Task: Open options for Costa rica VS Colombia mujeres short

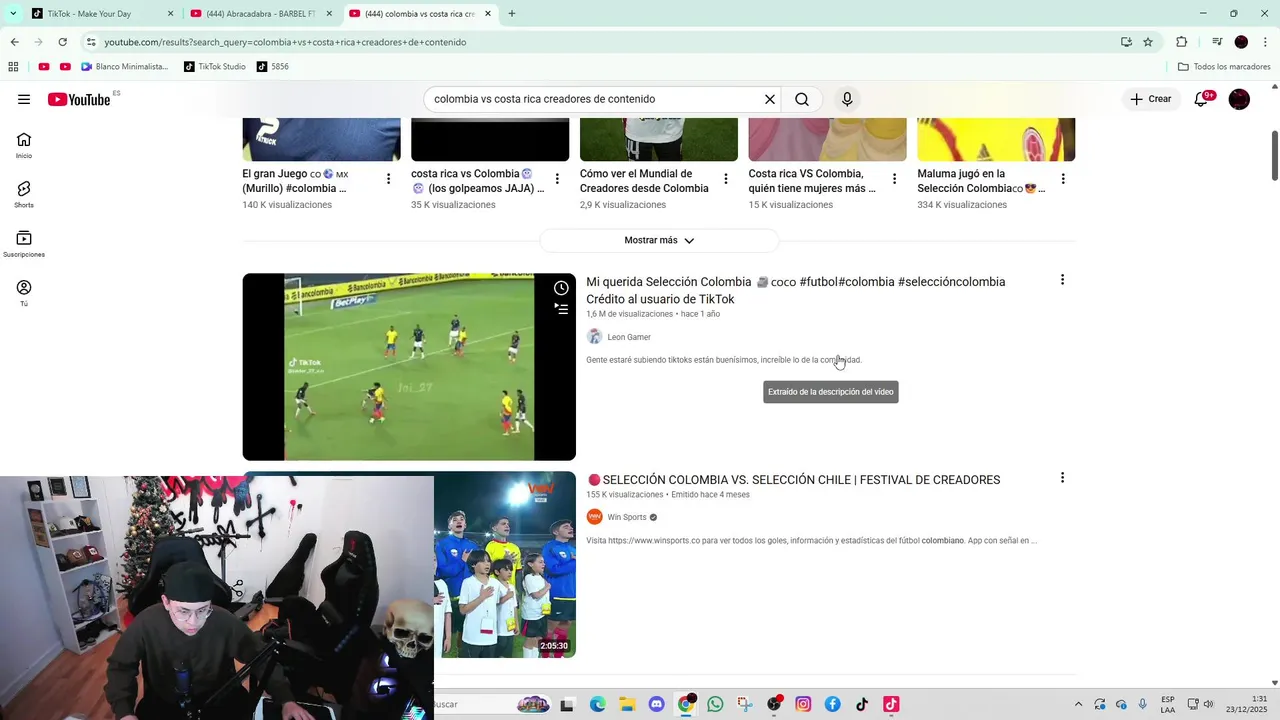Action: 894,179
